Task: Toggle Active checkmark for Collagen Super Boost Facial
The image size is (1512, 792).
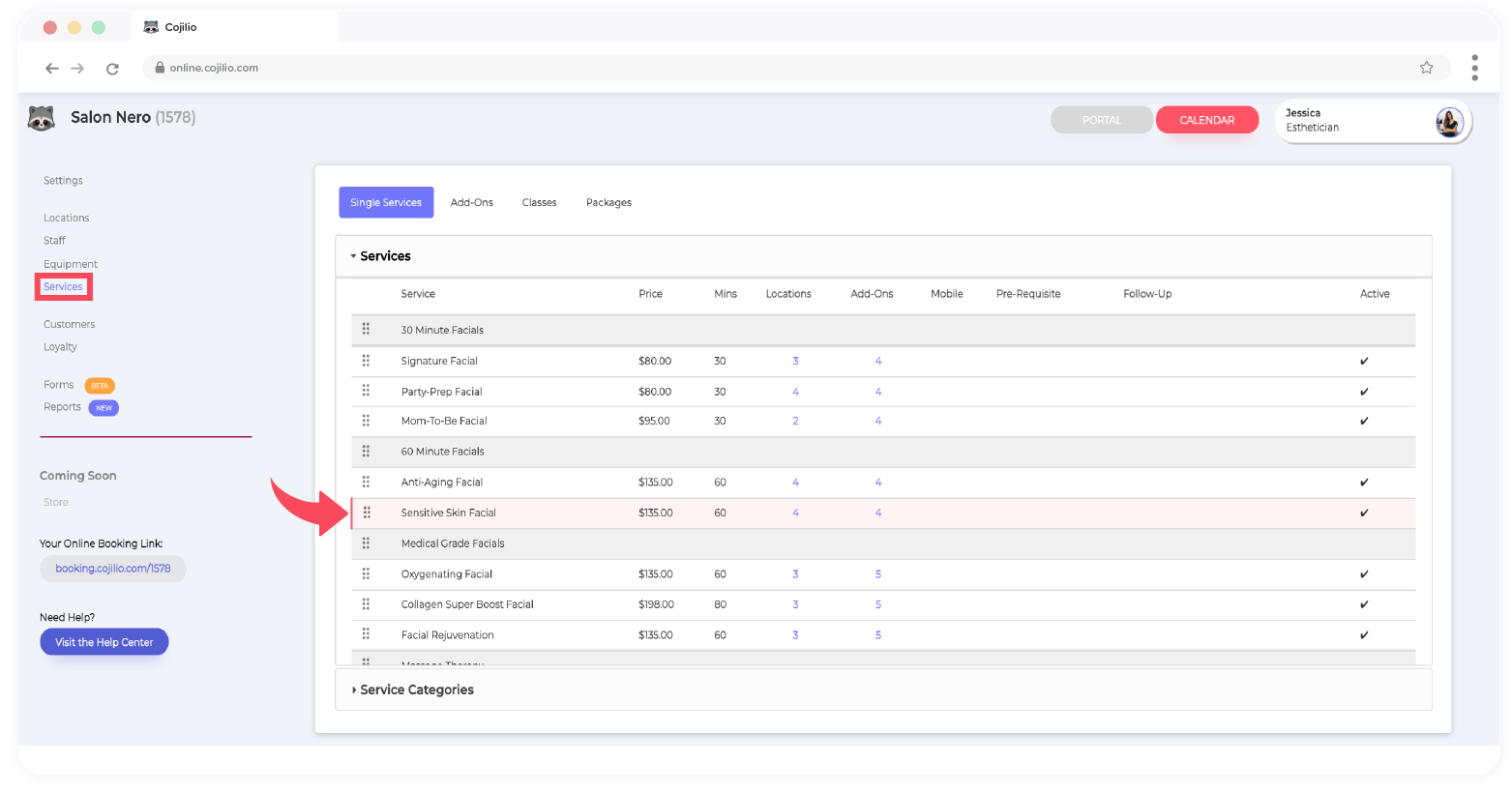Action: coord(1364,605)
